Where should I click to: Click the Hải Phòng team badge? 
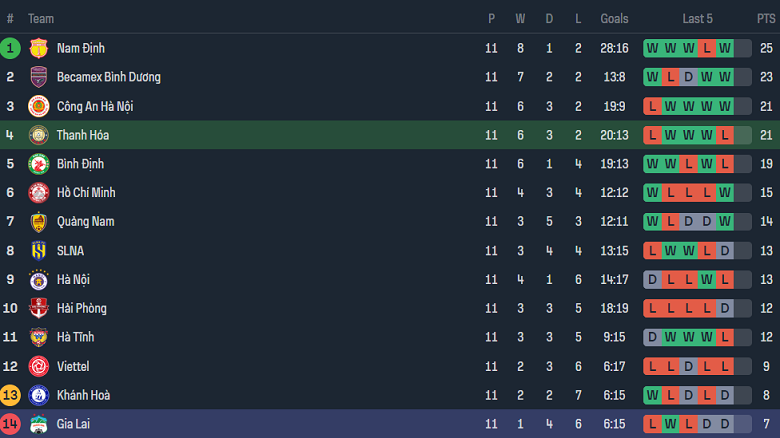click(x=39, y=309)
